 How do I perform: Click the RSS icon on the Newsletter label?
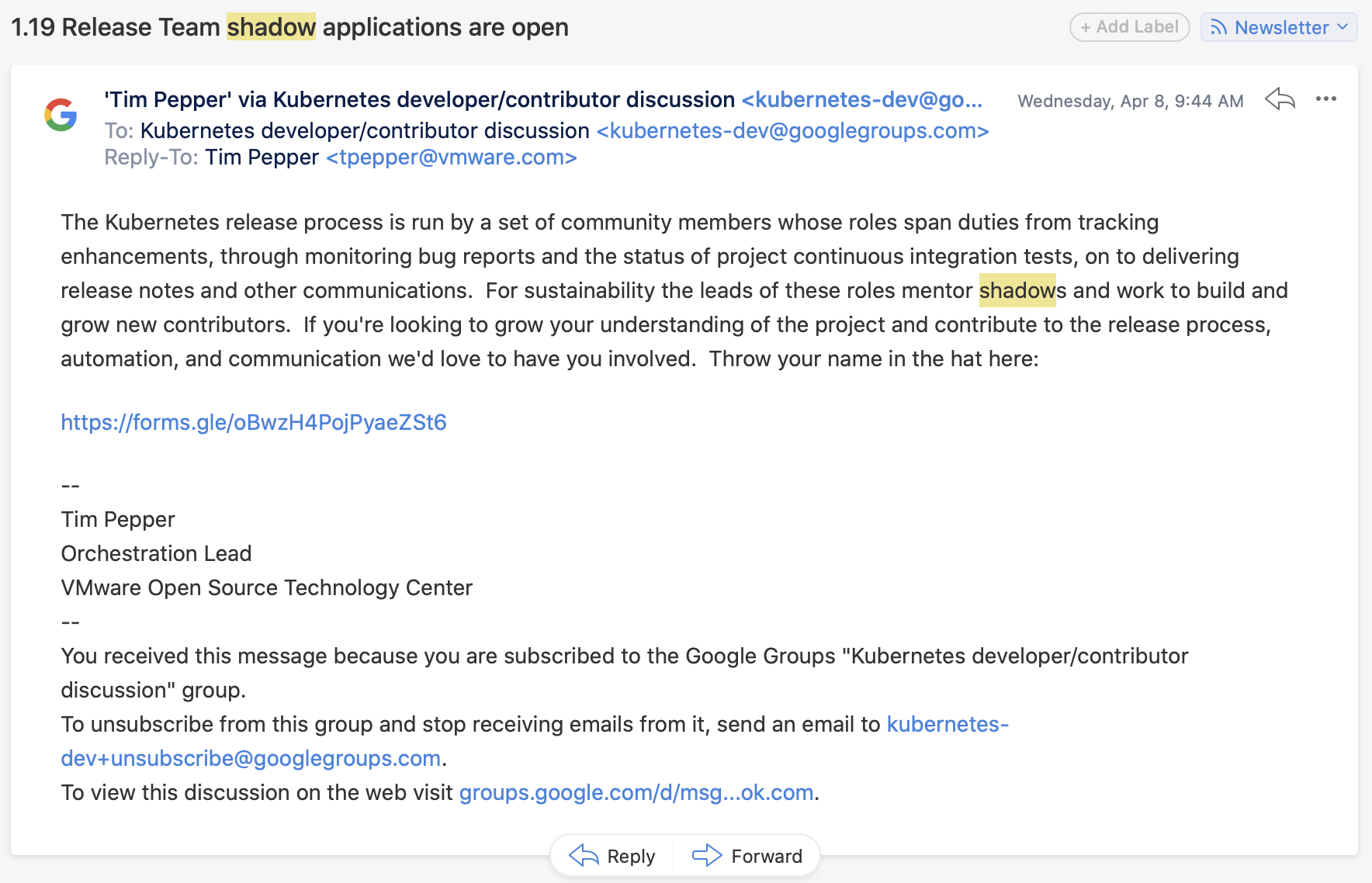point(1218,28)
